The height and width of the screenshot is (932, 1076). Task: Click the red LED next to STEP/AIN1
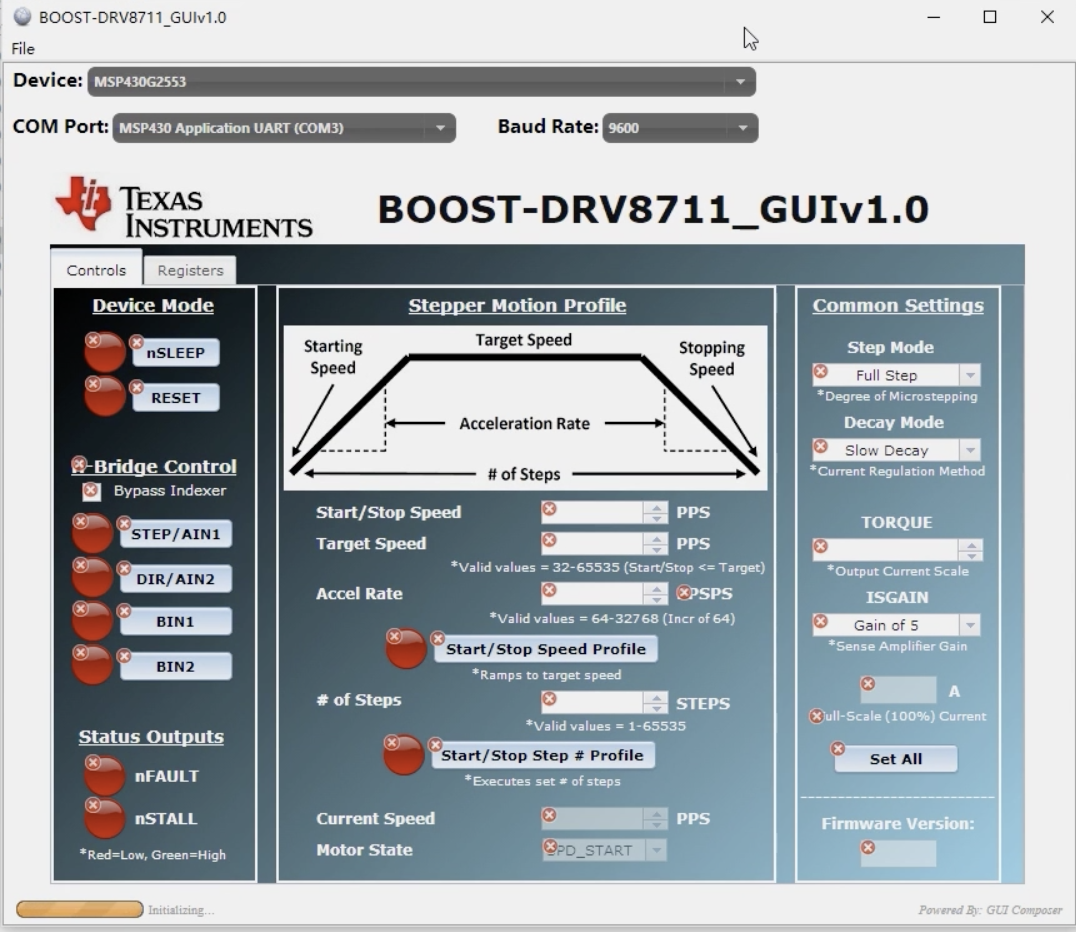click(x=92, y=533)
